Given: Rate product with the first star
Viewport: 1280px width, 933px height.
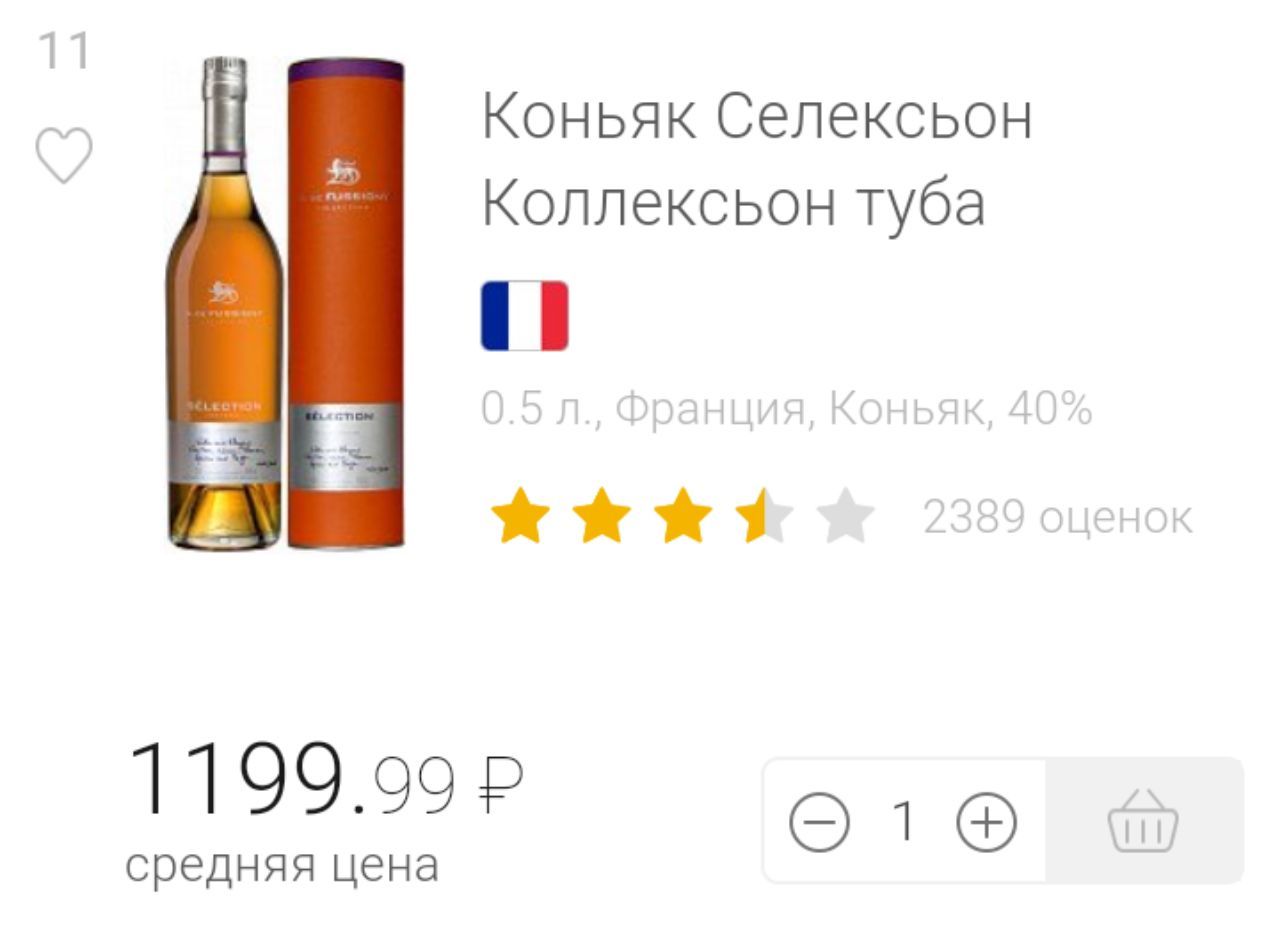Looking at the screenshot, I should [520, 517].
